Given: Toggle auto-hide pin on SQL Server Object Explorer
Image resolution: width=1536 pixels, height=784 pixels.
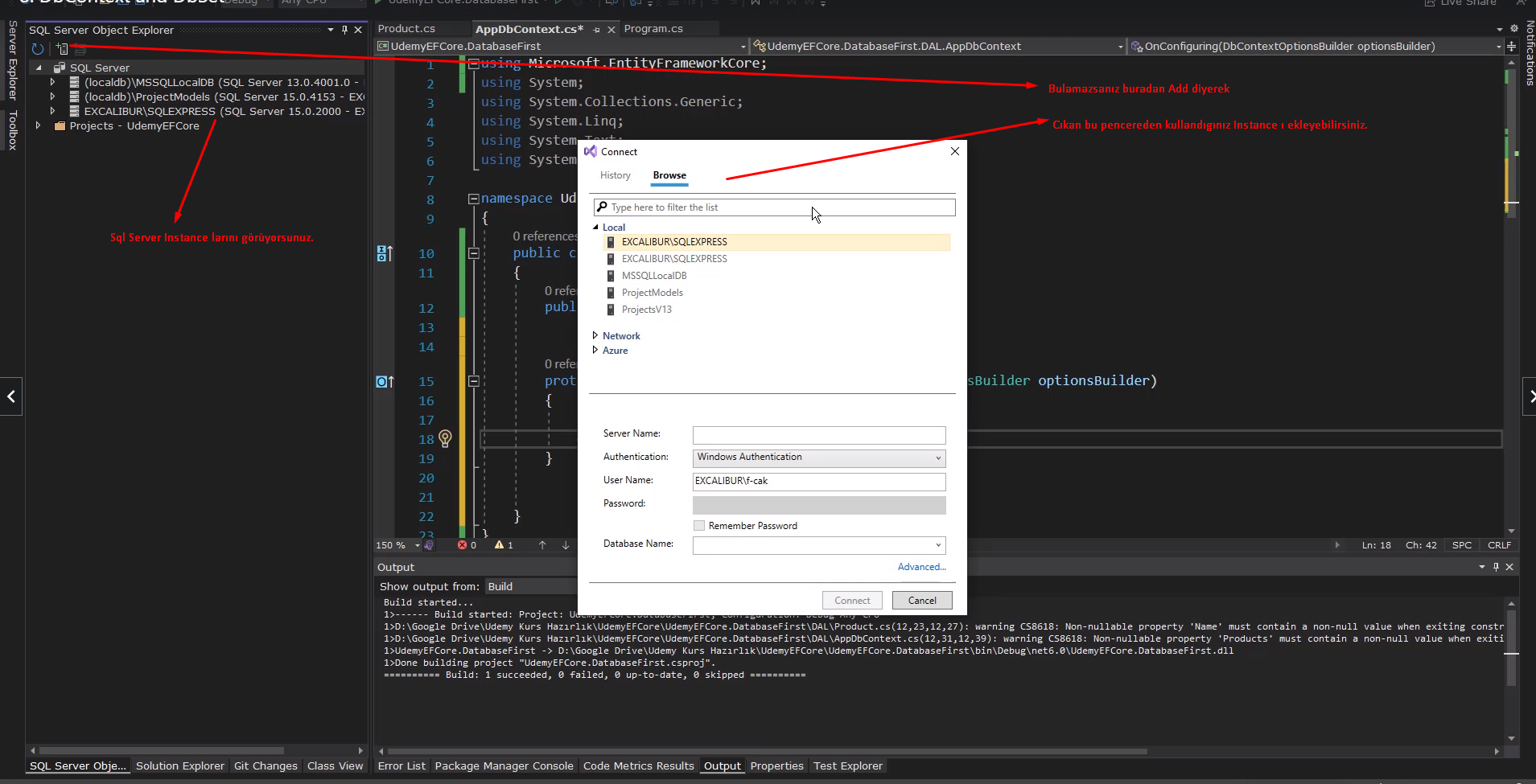Looking at the screenshot, I should coord(345,30).
